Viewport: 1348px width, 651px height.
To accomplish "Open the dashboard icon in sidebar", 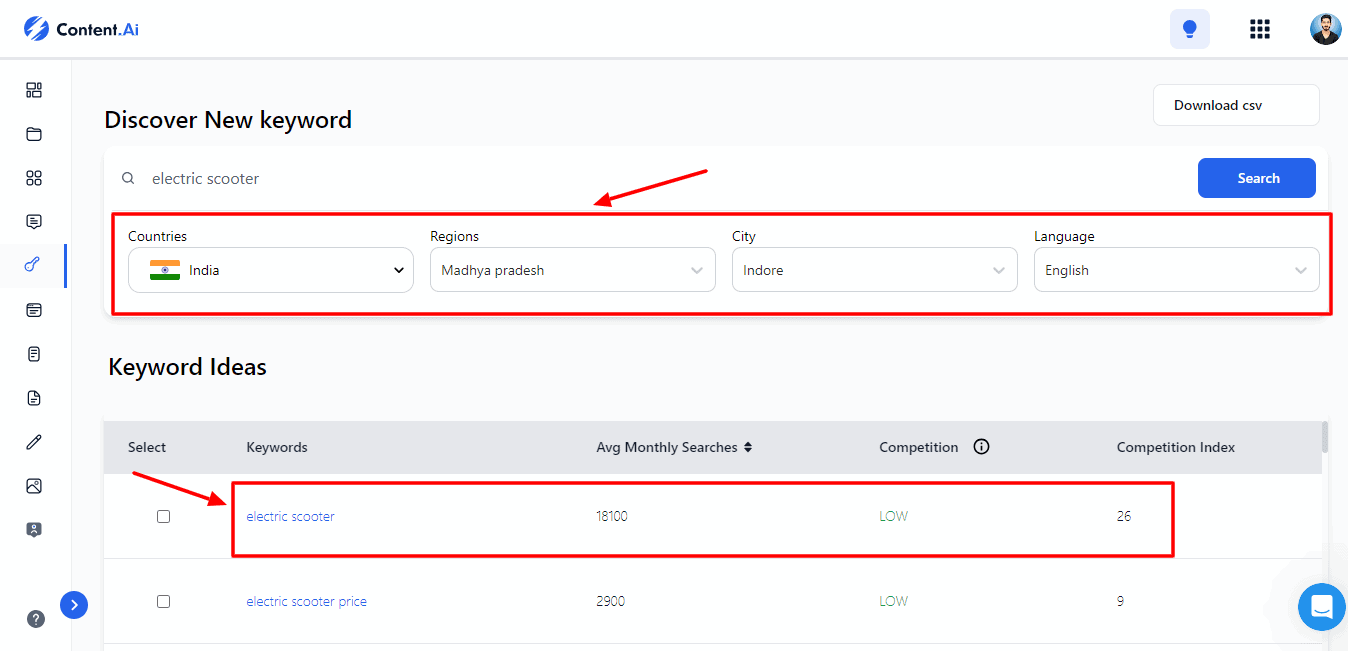I will [x=34, y=90].
